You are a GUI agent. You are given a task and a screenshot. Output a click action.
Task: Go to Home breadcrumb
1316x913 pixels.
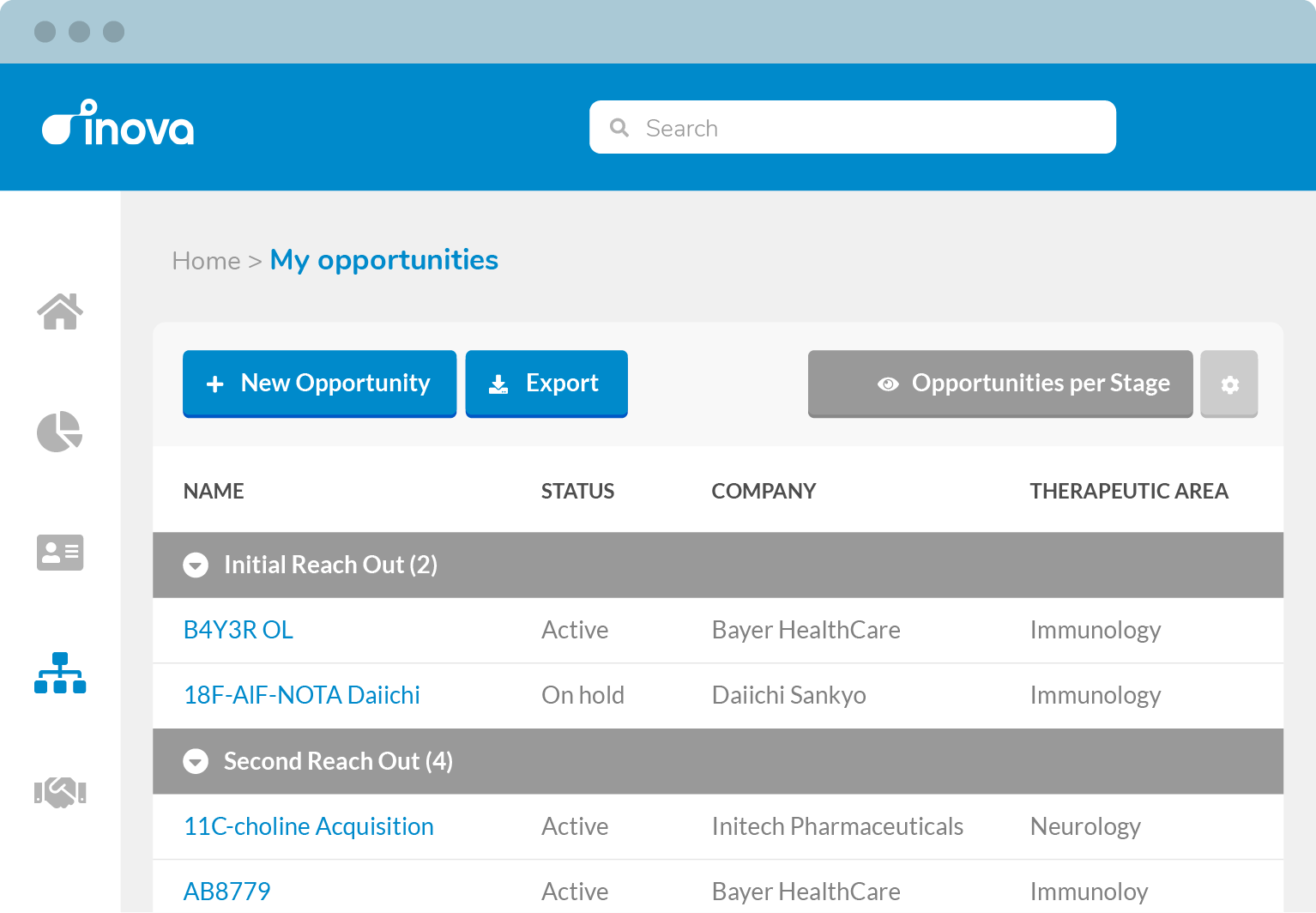coord(206,261)
